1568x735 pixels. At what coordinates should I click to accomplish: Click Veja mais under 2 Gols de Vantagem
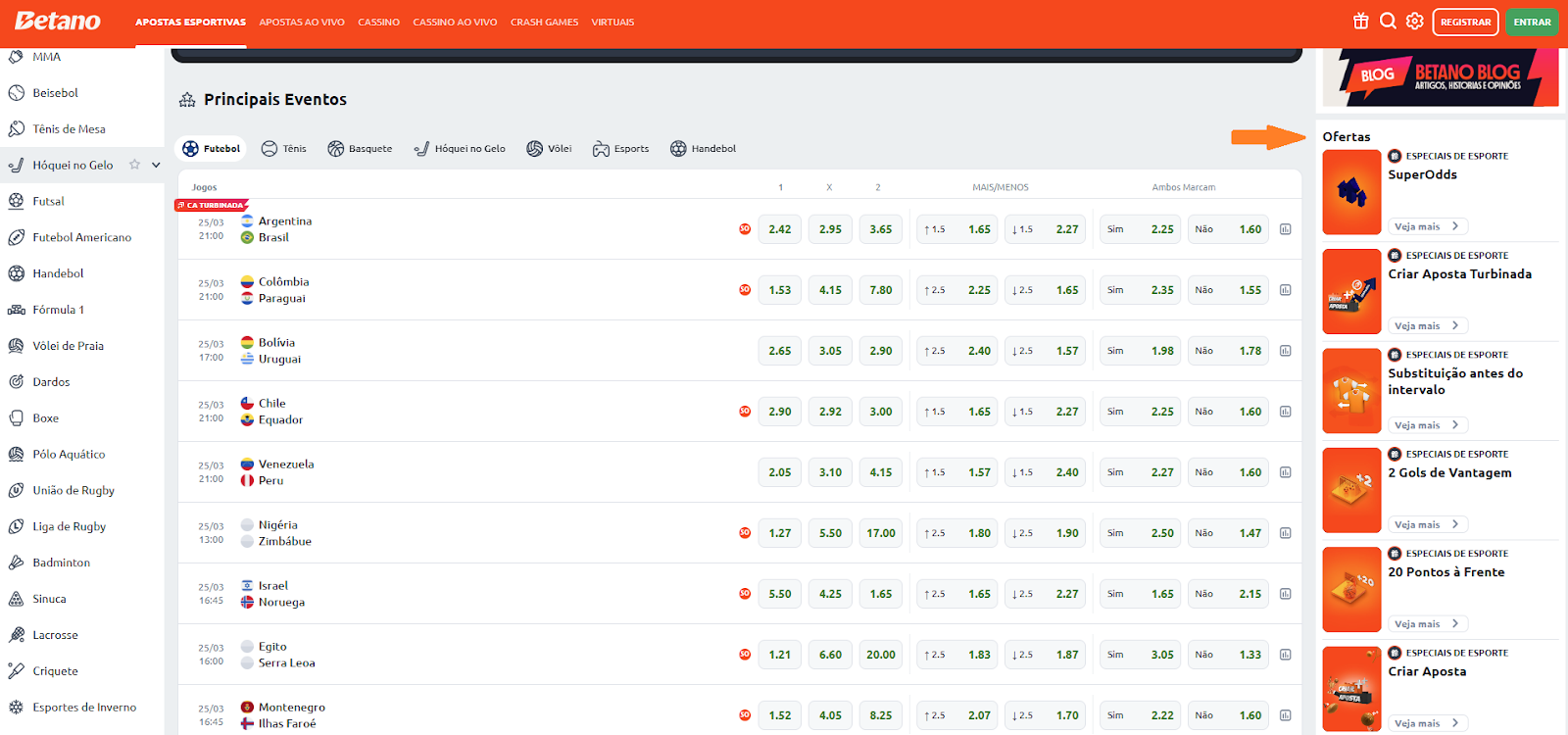click(x=1428, y=524)
